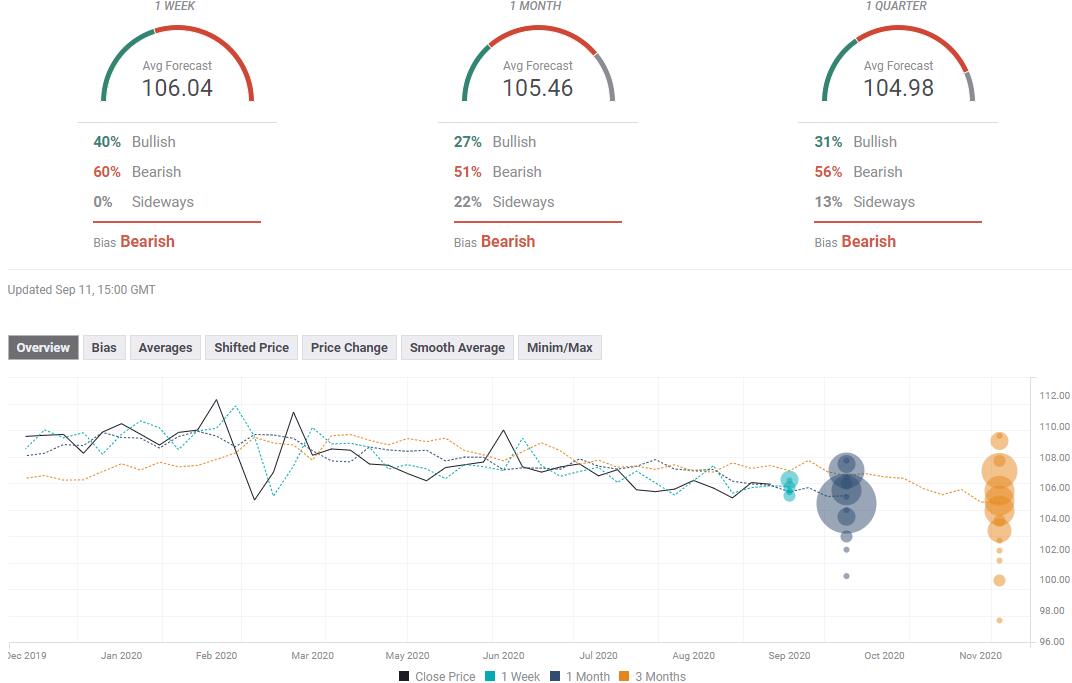Click the 22% Sideways value
This screenshot has height=683, width=1072.
[468, 202]
